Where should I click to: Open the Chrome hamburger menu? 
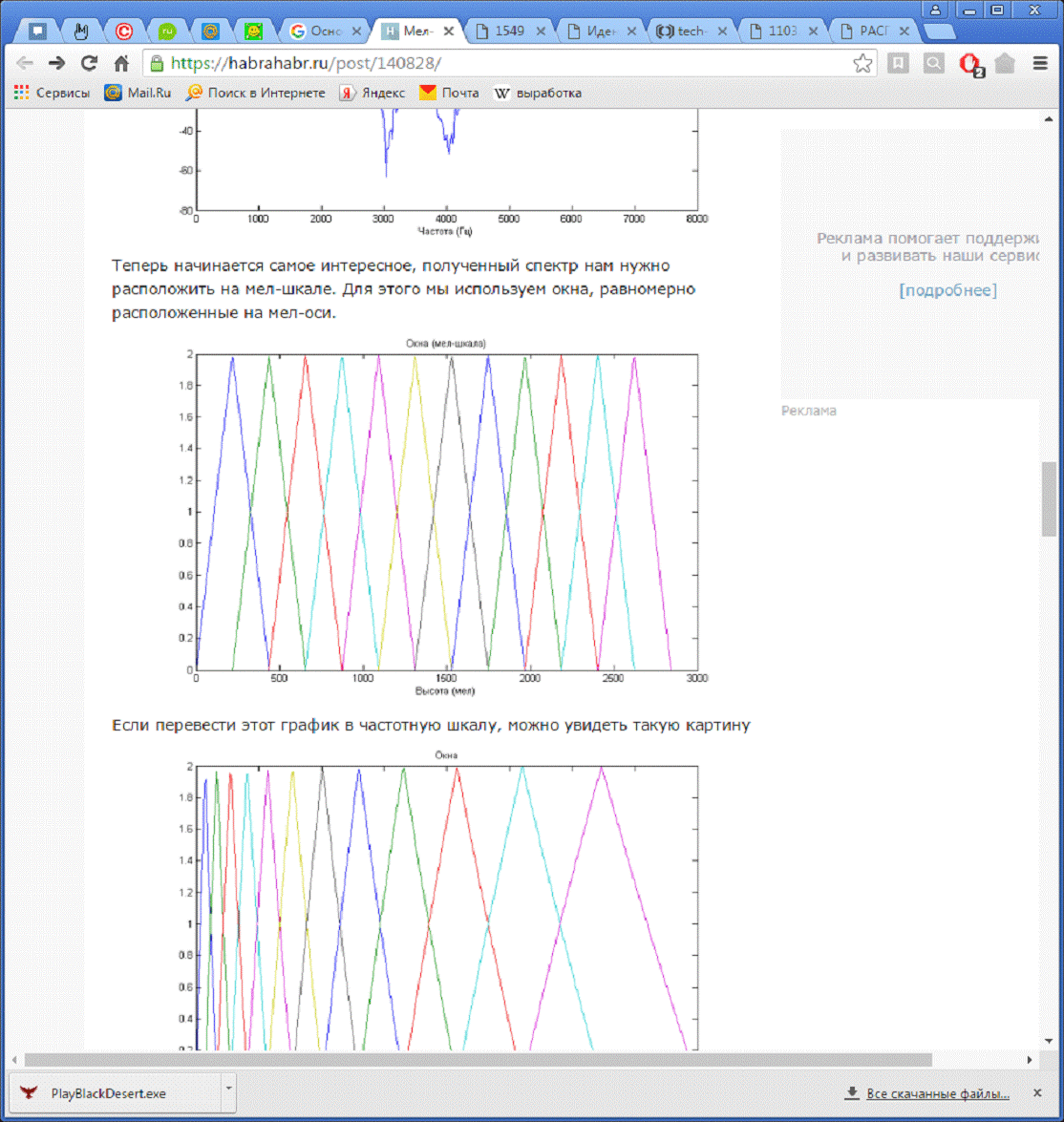1040,64
